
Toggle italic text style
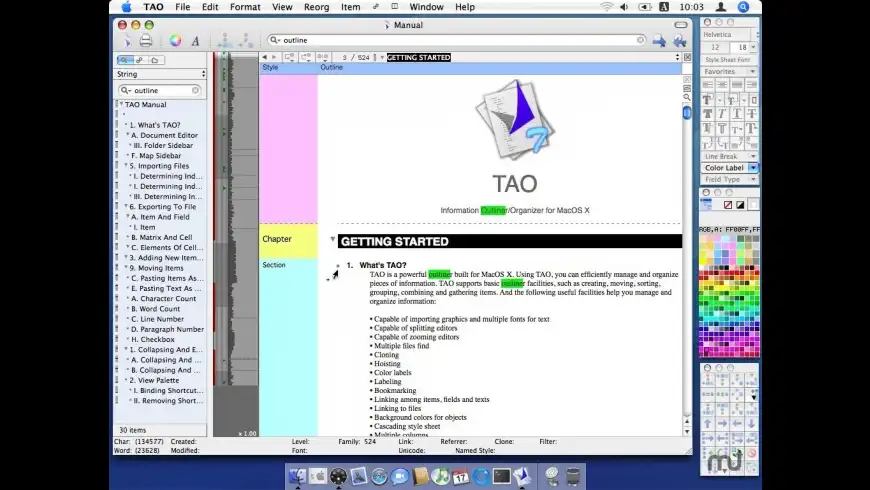(x=722, y=114)
